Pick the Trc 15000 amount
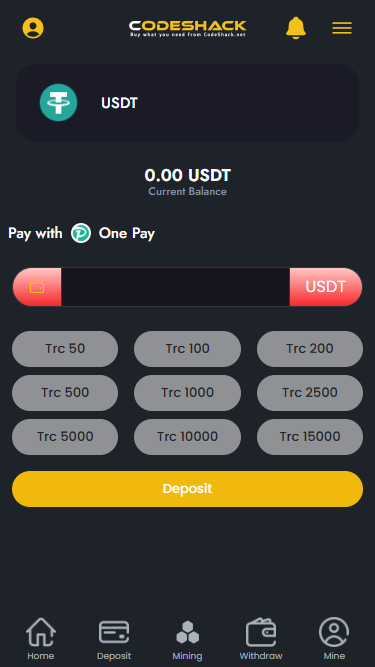Screen dimensions: 375x667 click(x=310, y=437)
